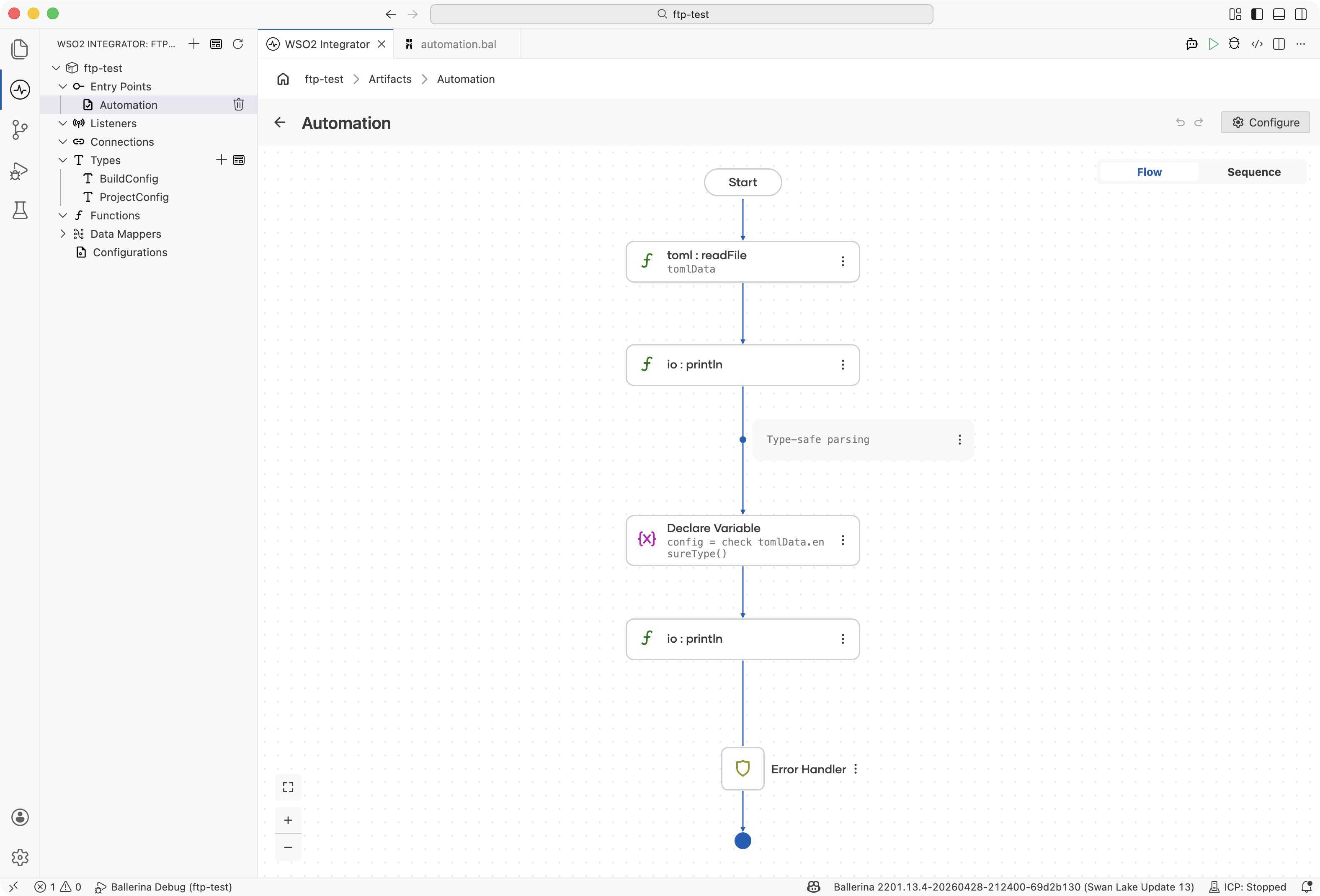Switch diagram to Flow view
1320x896 pixels.
pyautogui.click(x=1149, y=172)
